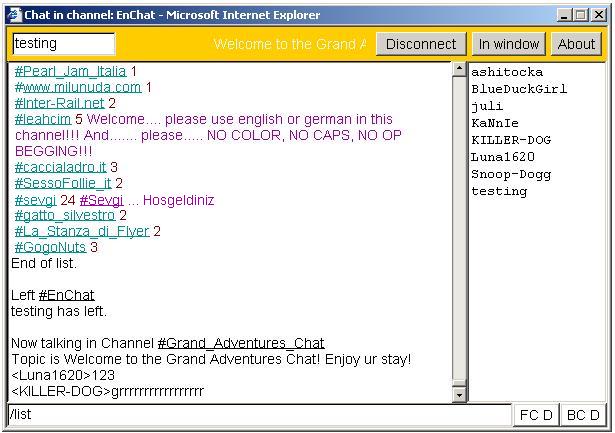
Task: Click the <KILLER-DOG>grrrrr chat message
Action: (107, 391)
